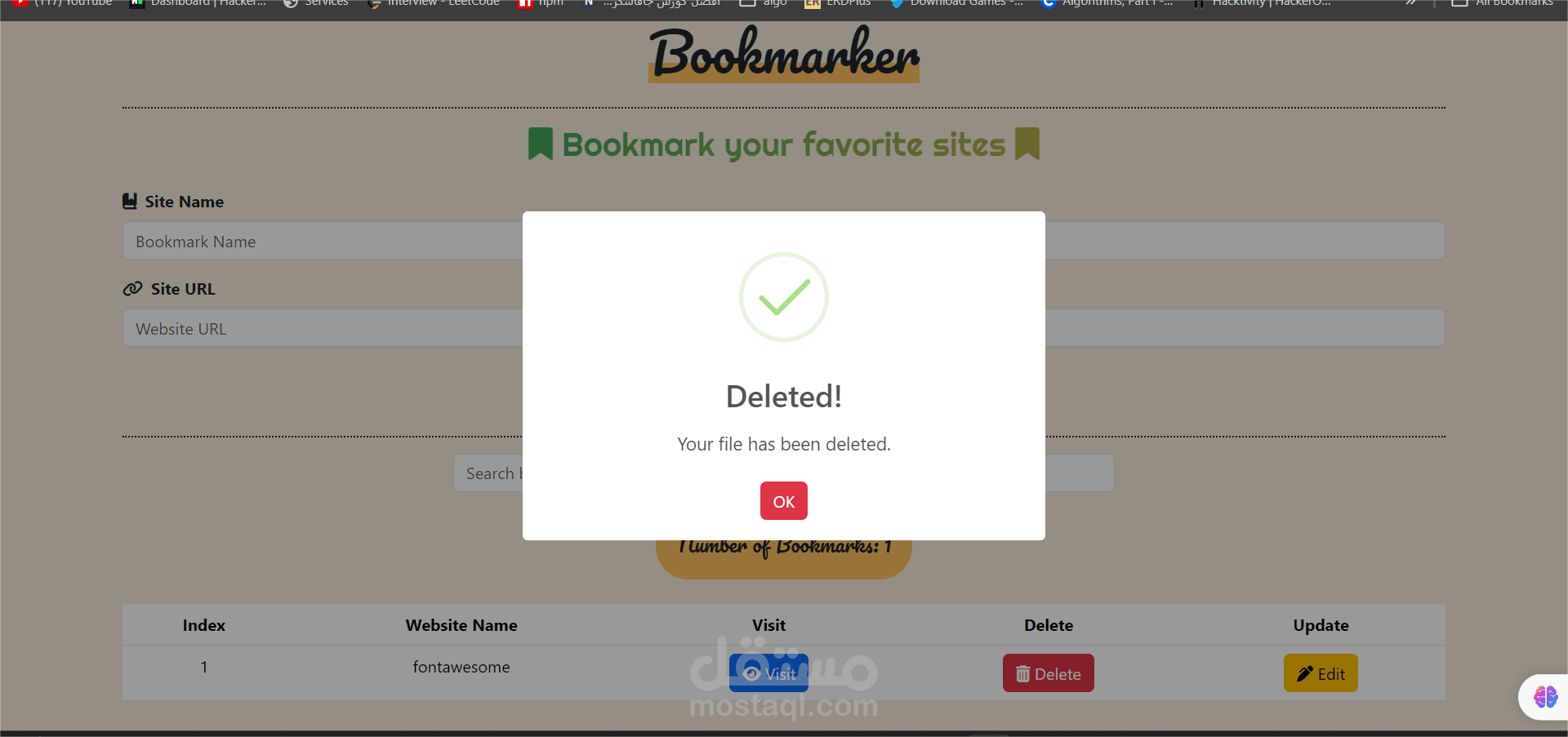Click the pencil icon in Edit button
The image size is (1568, 737).
[x=1305, y=674]
